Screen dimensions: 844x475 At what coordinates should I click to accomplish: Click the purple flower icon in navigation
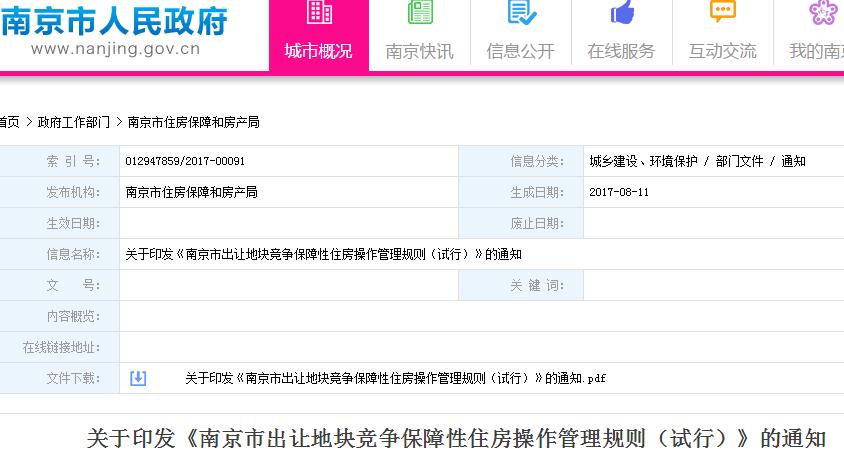[823, 12]
